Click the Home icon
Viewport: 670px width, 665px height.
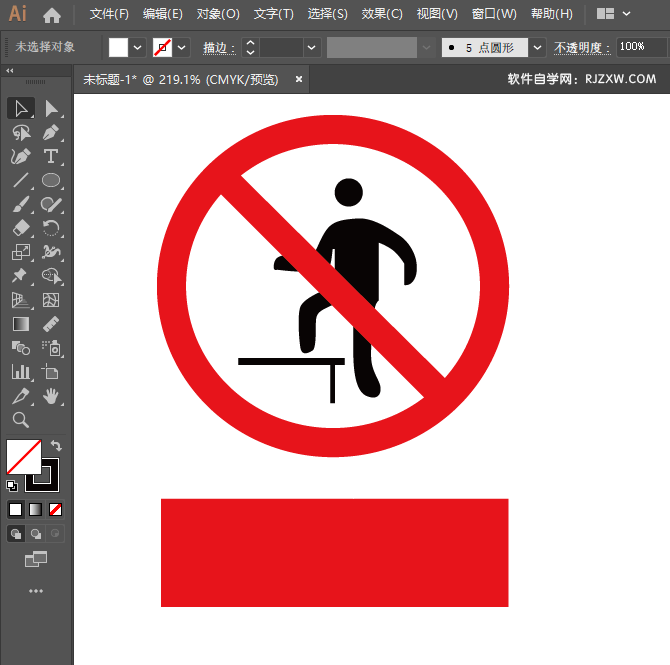coord(52,15)
